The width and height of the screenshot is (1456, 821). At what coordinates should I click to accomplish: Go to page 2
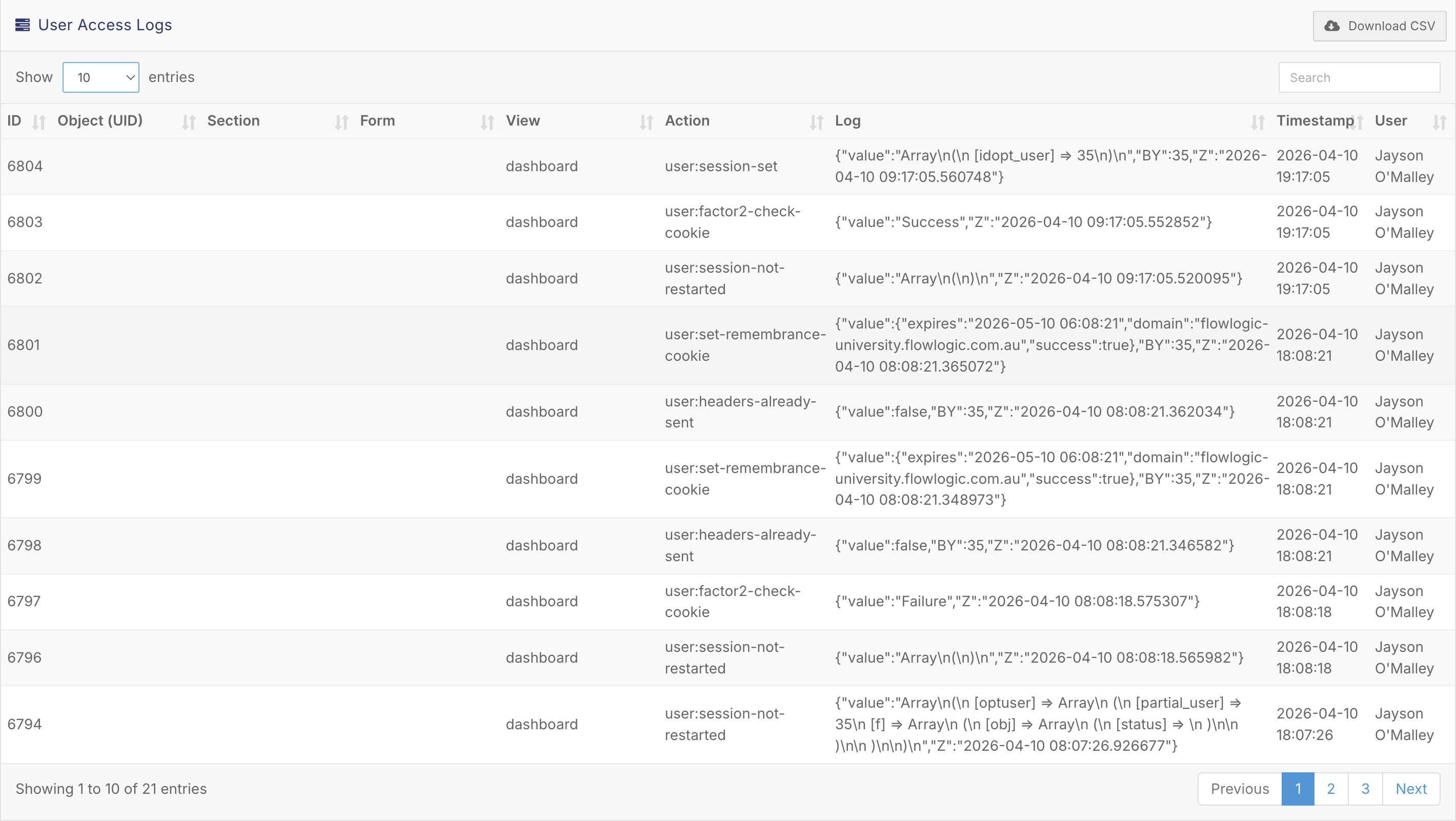point(1331,789)
